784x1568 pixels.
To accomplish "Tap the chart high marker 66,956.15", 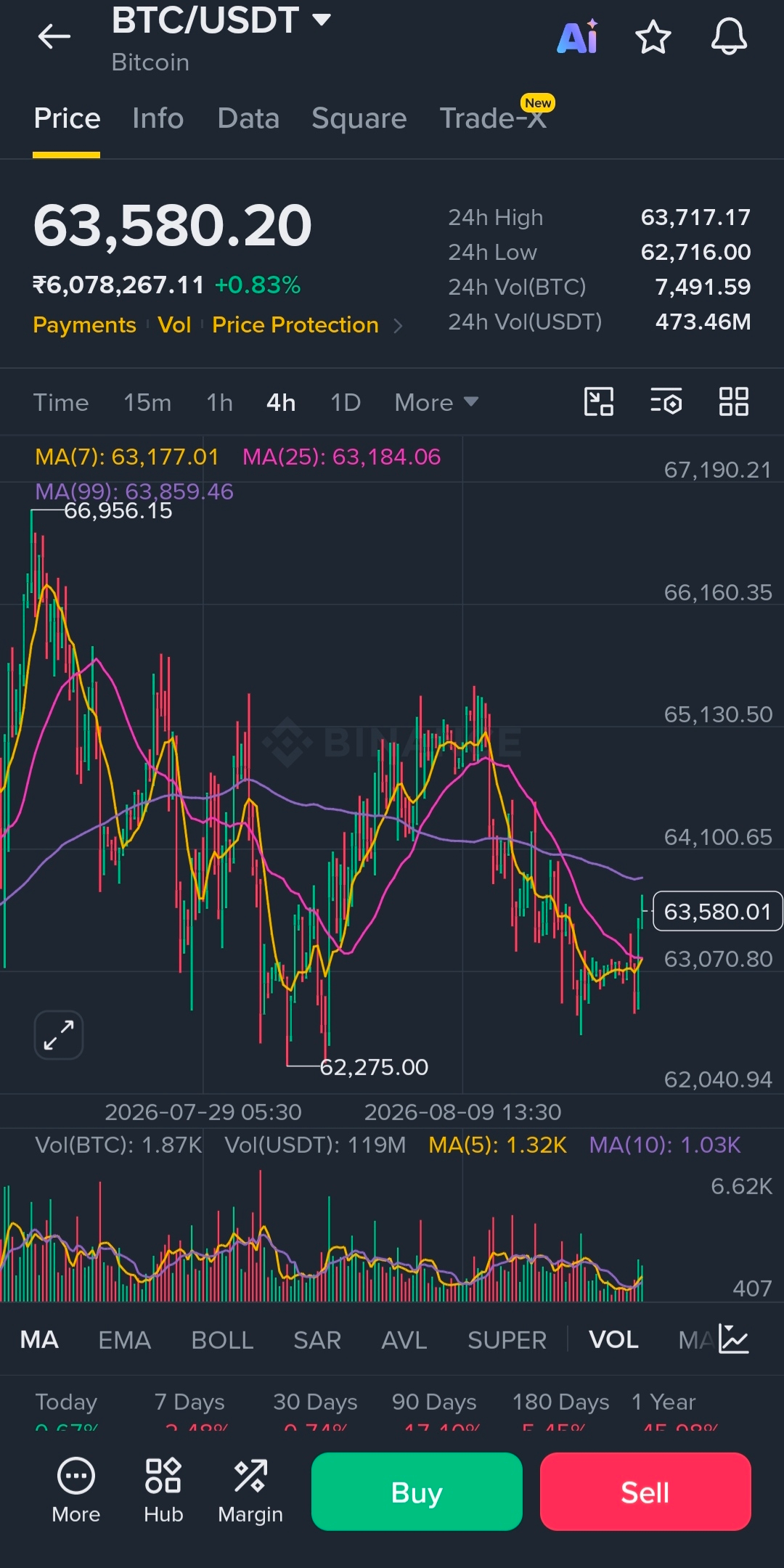I will click(118, 511).
